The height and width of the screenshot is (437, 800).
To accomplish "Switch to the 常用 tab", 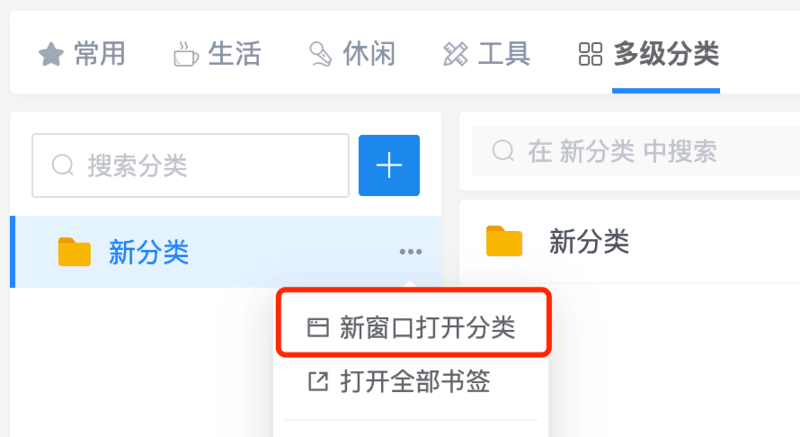I will (x=82, y=54).
